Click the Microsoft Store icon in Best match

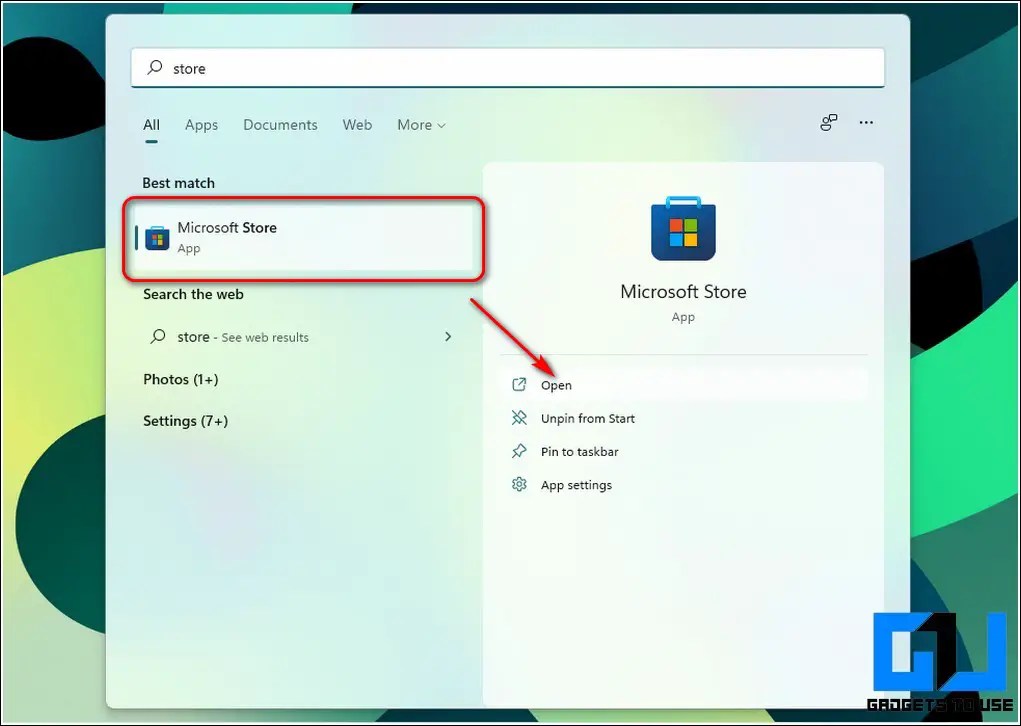coord(157,238)
